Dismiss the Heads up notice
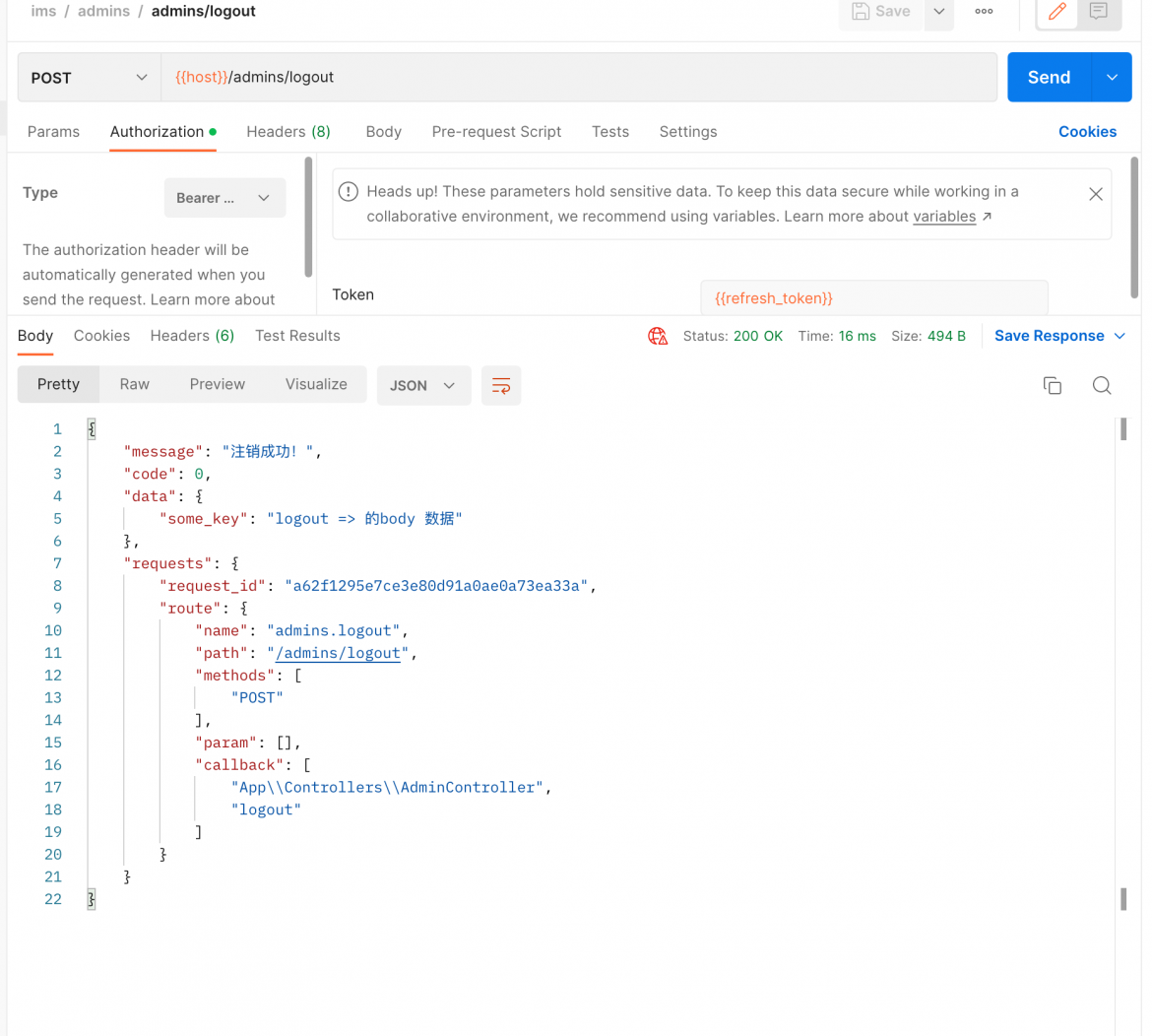 point(1096,194)
